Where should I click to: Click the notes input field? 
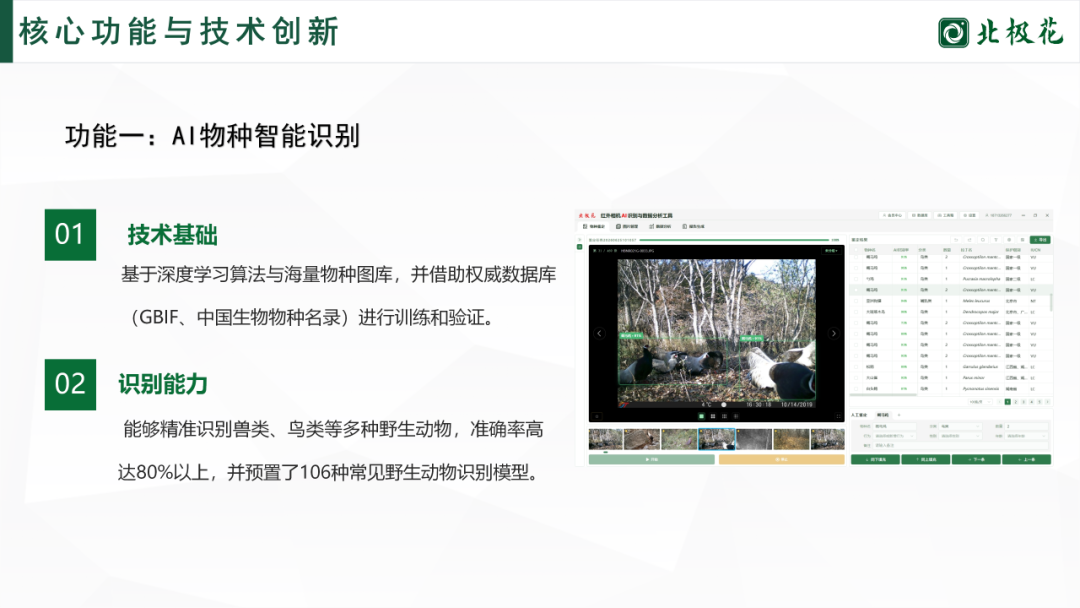[960, 445]
